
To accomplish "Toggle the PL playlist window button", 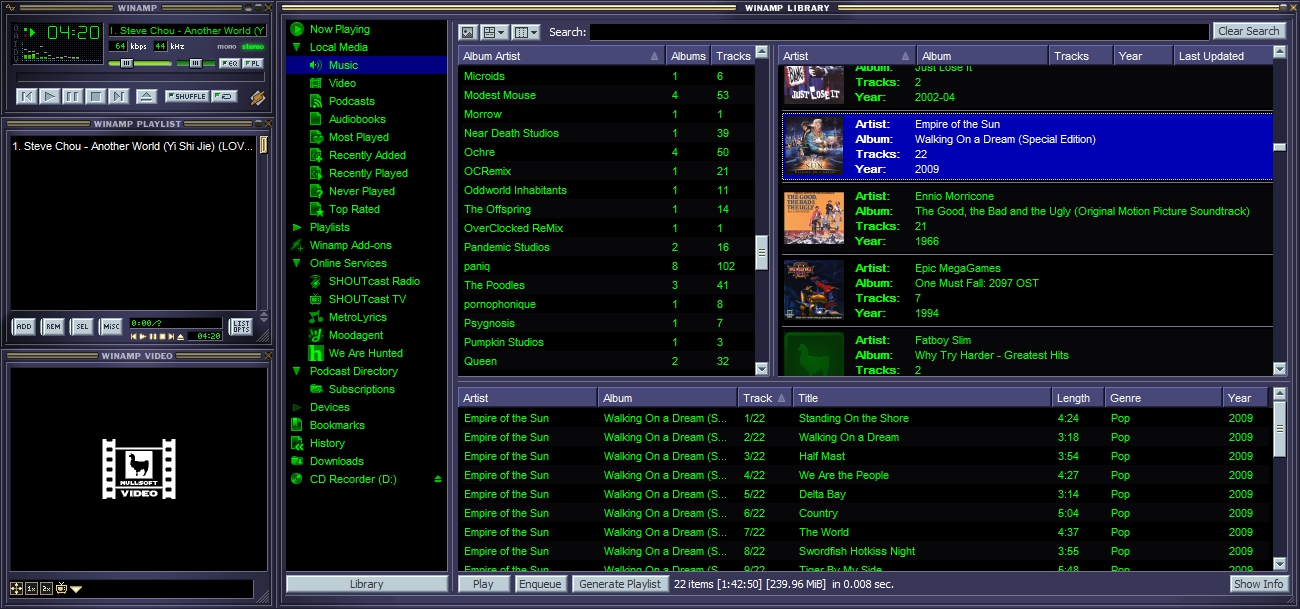I will [x=253, y=63].
